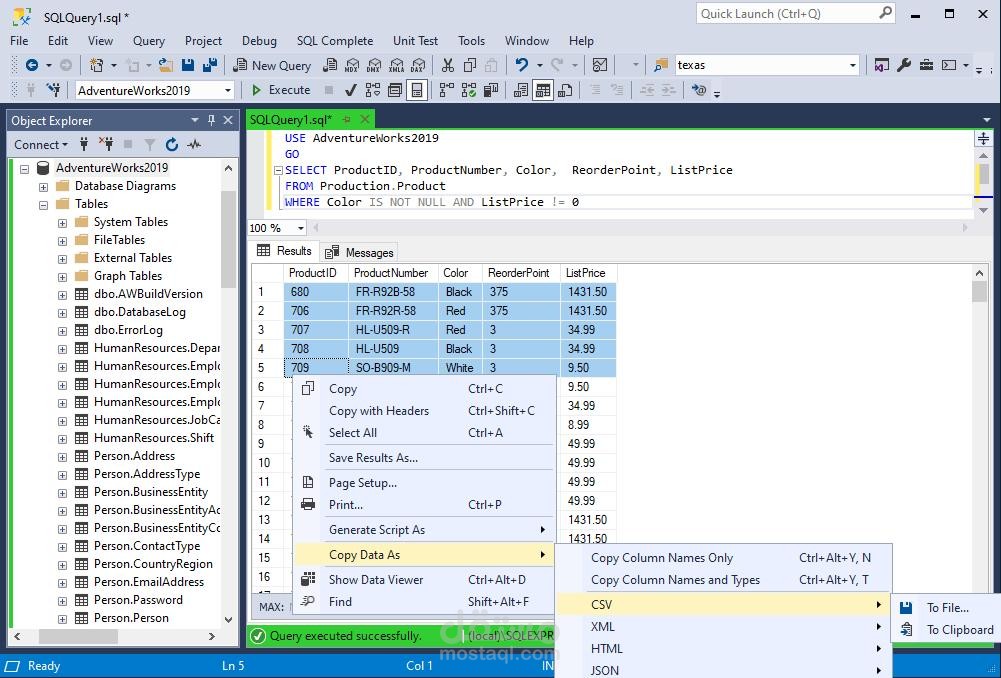Image resolution: width=1001 pixels, height=678 pixels.
Task: Parse the query with the checkmark icon
Action: (x=350, y=90)
